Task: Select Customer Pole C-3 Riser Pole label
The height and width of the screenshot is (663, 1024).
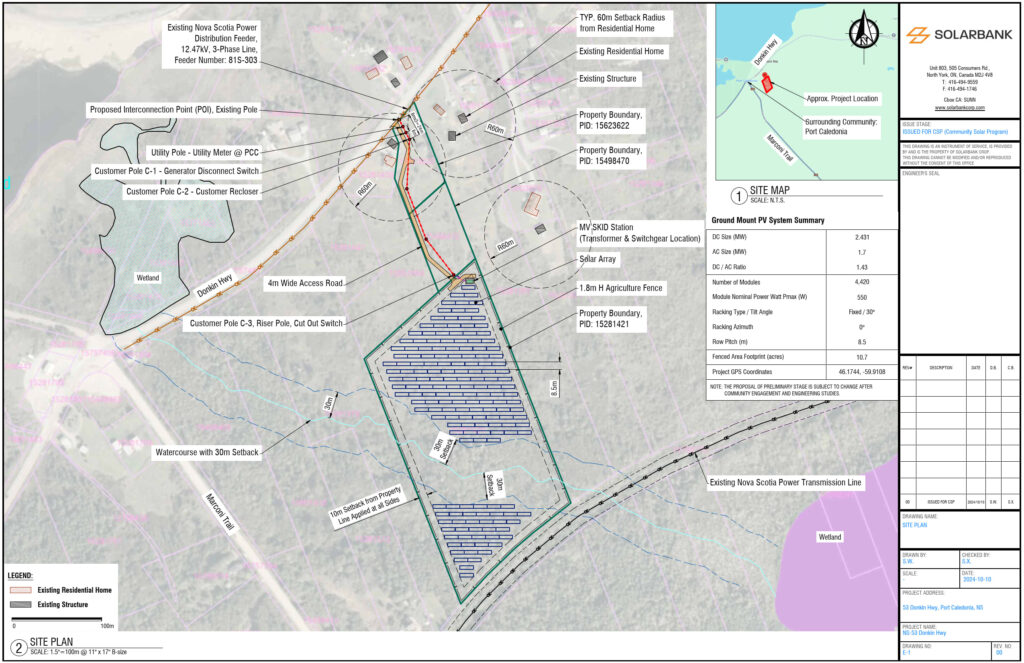Action: pyautogui.click(x=266, y=323)
